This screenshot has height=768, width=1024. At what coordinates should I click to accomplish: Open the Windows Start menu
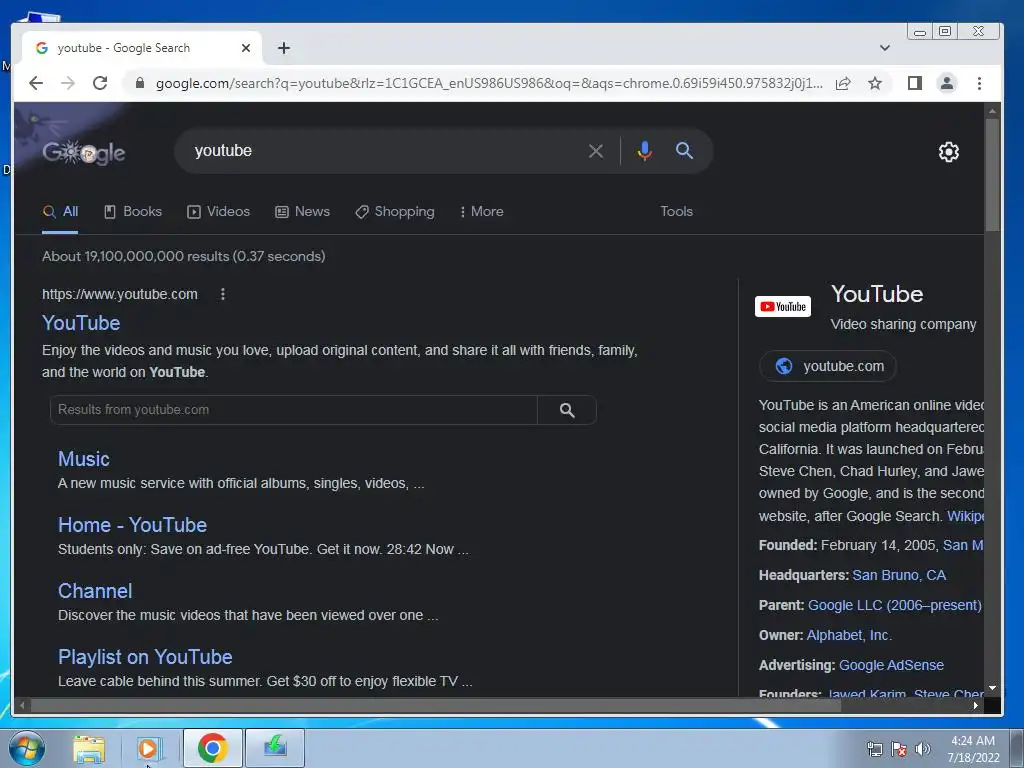tap(27, 748)
